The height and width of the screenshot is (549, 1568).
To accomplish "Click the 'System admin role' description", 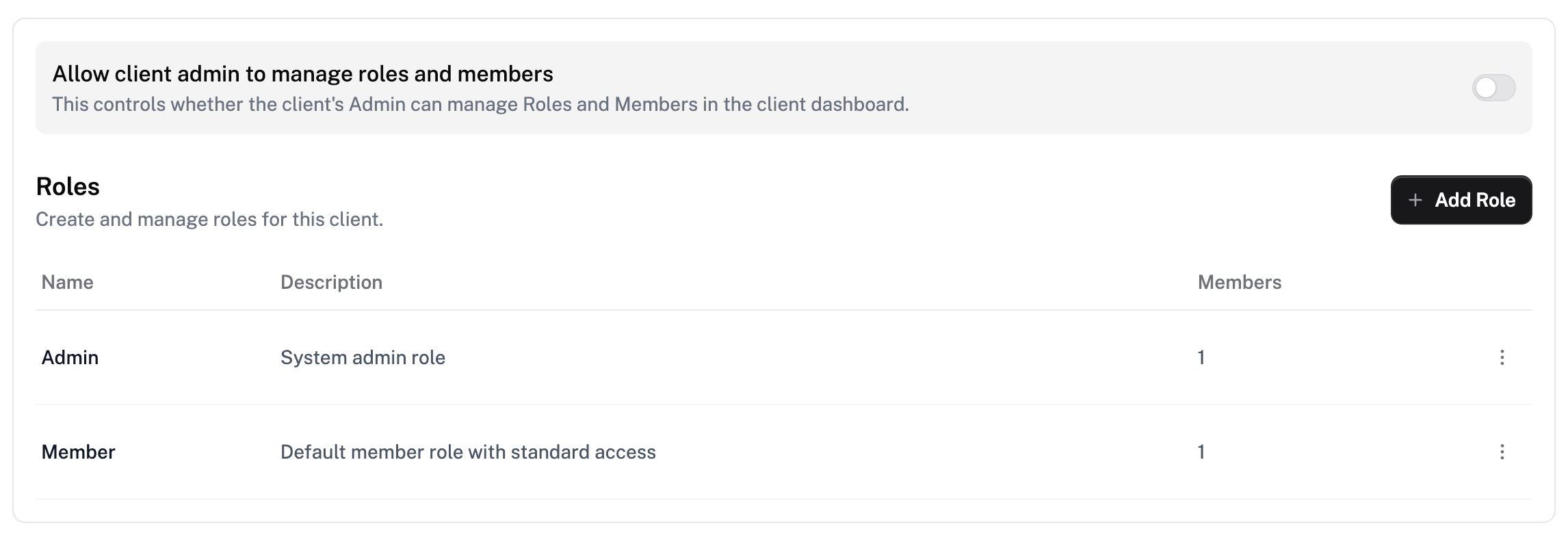I will click(363, 357).
